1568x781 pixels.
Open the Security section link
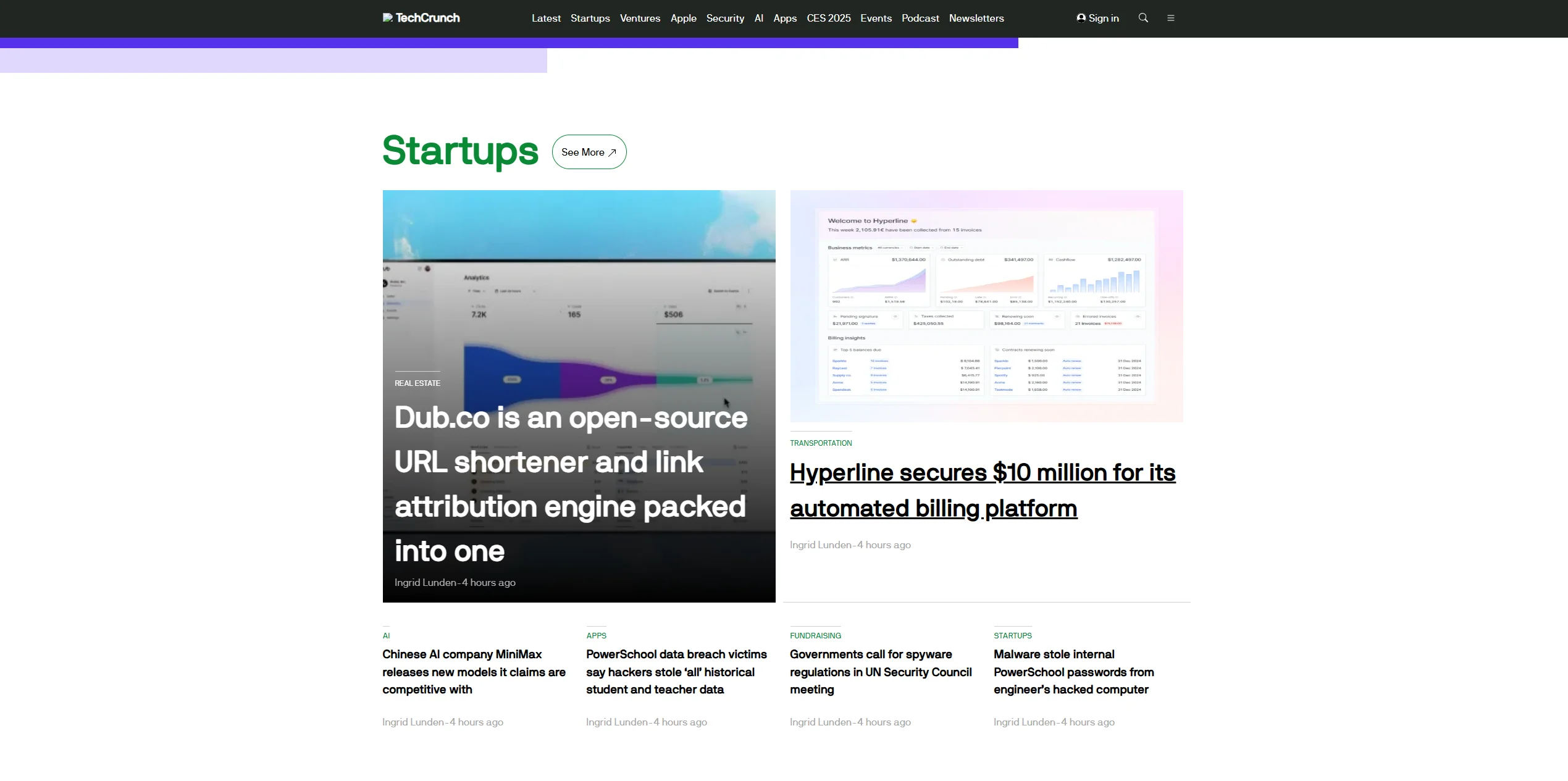(x=725, y=18)
